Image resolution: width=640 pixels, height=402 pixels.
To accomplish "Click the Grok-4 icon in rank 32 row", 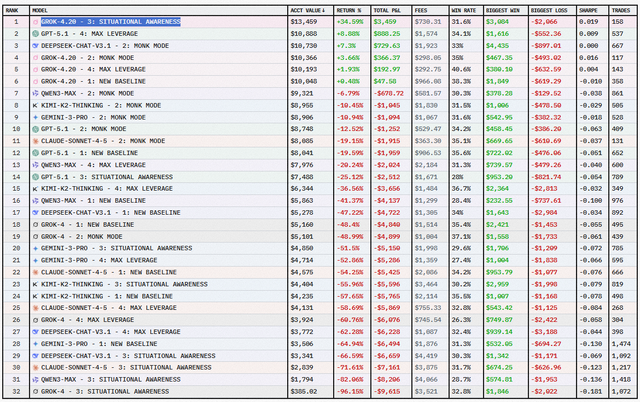I will pyautogui.click(x=35, y=388).
